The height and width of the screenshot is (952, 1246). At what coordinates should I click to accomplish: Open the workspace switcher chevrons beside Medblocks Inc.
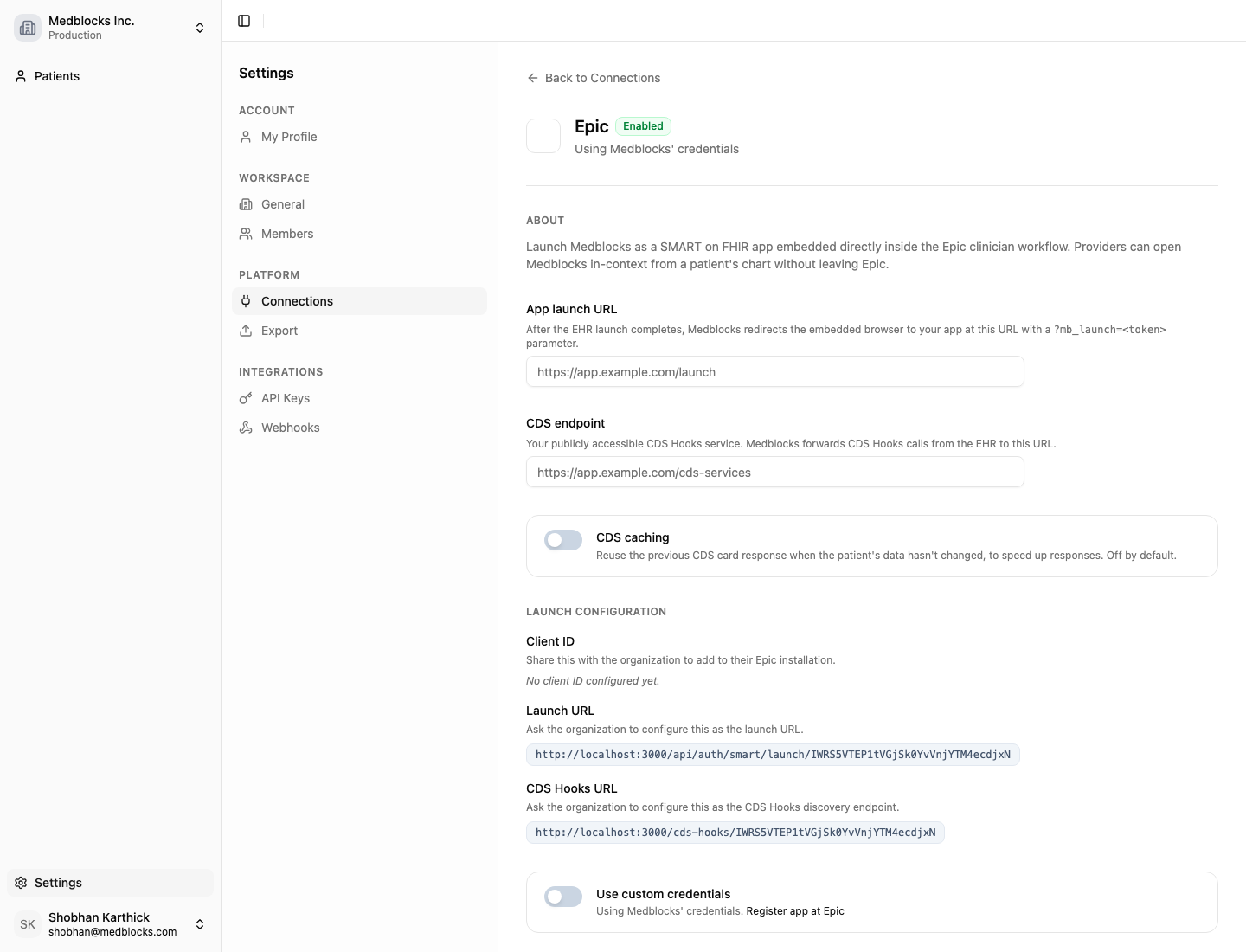(x=200, y=28)
